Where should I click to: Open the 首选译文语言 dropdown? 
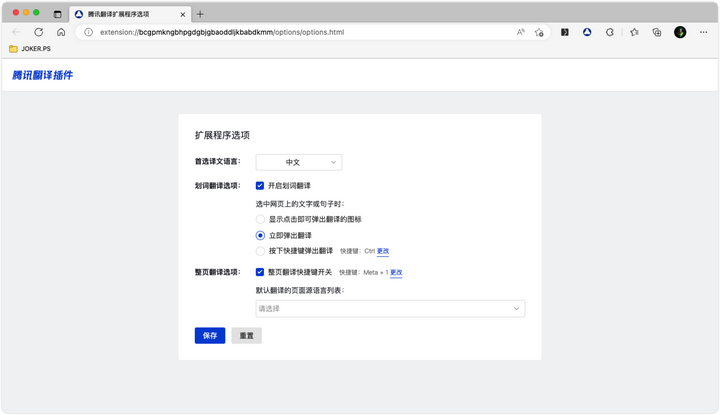point(298,162)
